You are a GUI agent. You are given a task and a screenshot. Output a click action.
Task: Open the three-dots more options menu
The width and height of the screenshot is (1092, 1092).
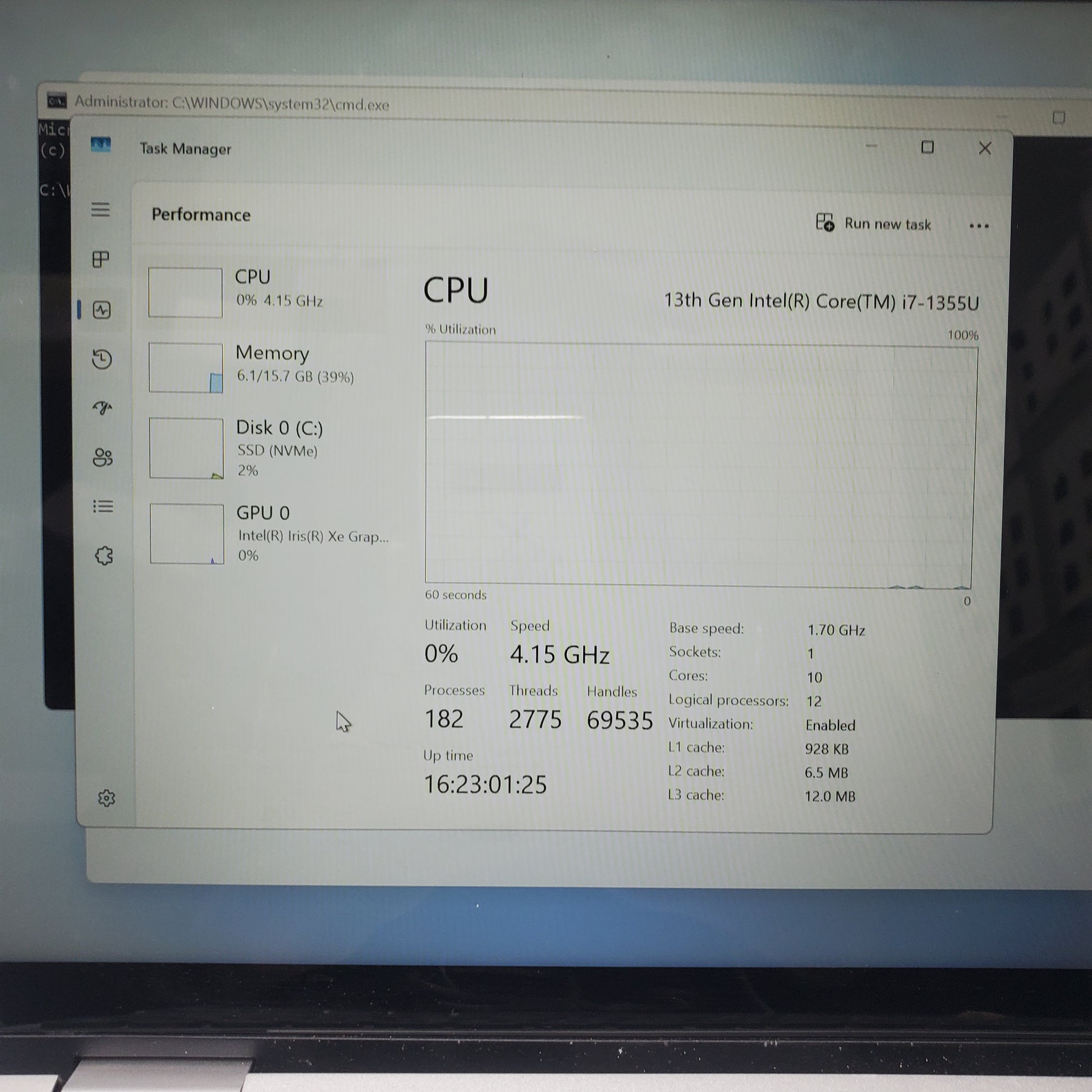point(979,226)
